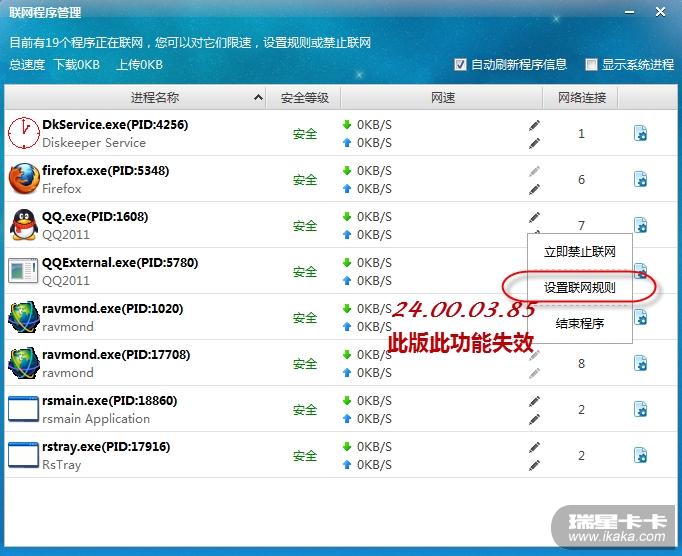Open settings icon for ravmond.exe PID:1020 row

[x=640, y=318]
